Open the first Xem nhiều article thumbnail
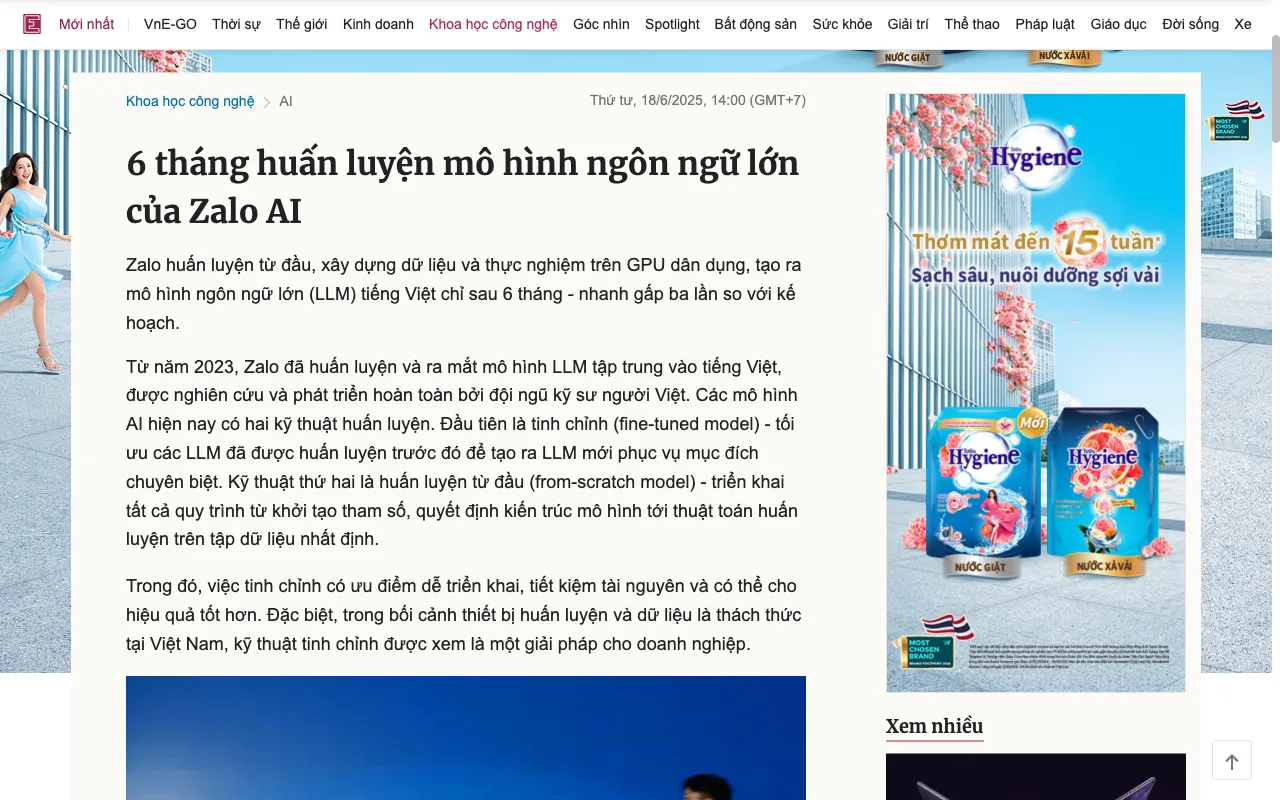Image resolution: width=1280 pixels, height=800 pixels. pyautogui.click(x=1036, y=777)
